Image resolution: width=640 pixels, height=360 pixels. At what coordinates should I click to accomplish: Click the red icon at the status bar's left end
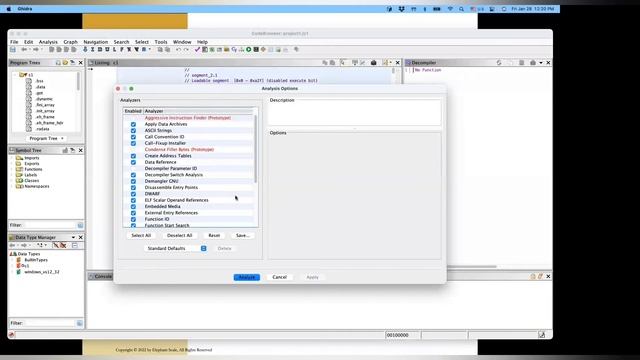(x=12, y=335)
